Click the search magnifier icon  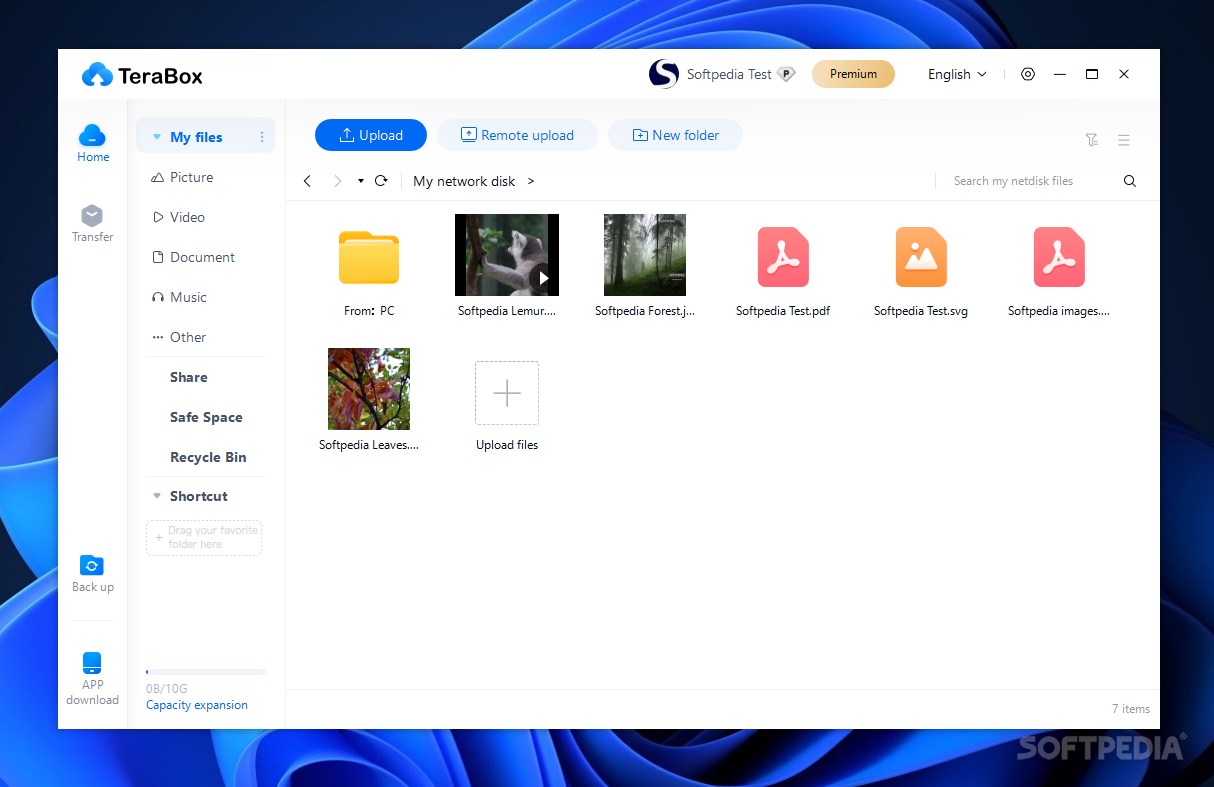[x=1130, y=181]
